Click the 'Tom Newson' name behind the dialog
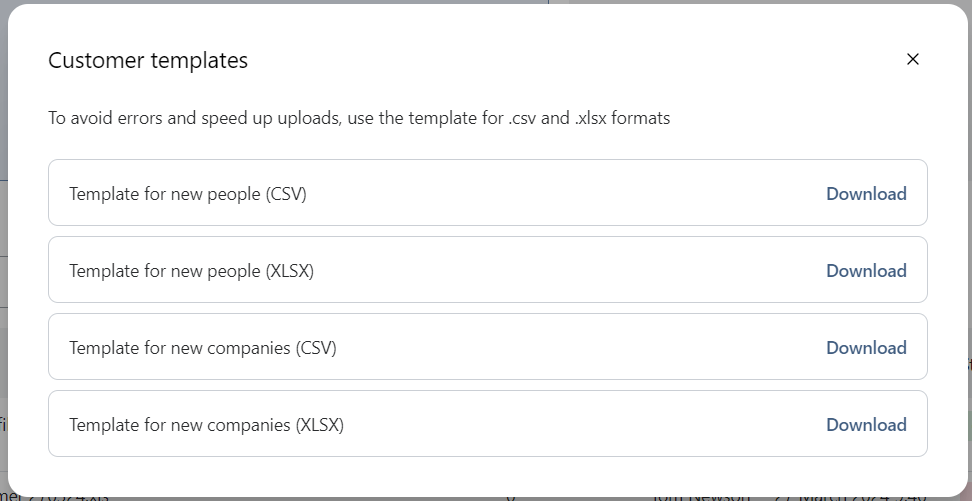972x501 pixels. 699,496
